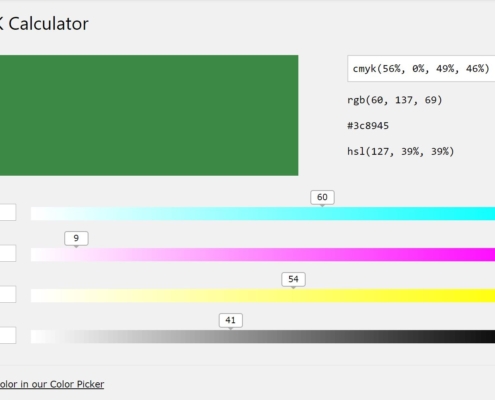Click the cyan slider handle labeled 60

tap(322, 198)
